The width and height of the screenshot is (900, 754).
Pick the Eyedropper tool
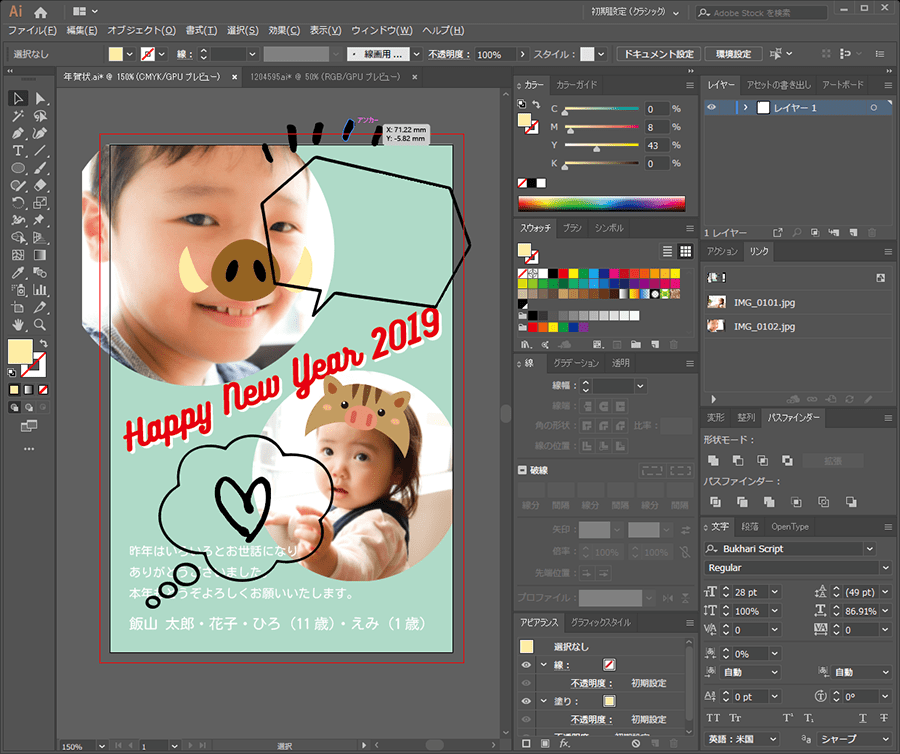pos(18,272)
